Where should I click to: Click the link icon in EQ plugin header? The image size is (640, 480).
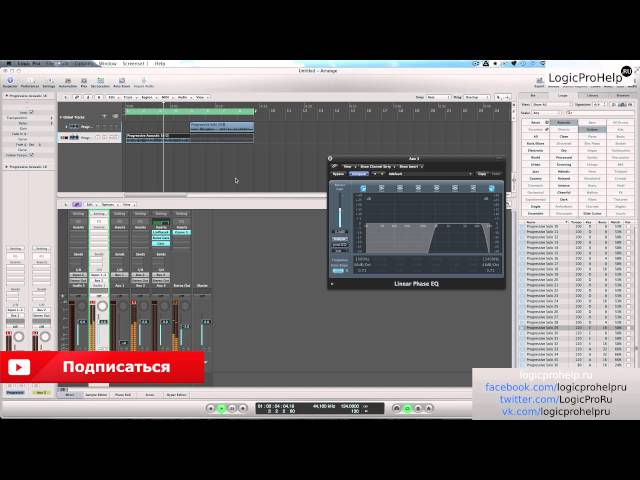pyautogui.click(x=334, y=167)
